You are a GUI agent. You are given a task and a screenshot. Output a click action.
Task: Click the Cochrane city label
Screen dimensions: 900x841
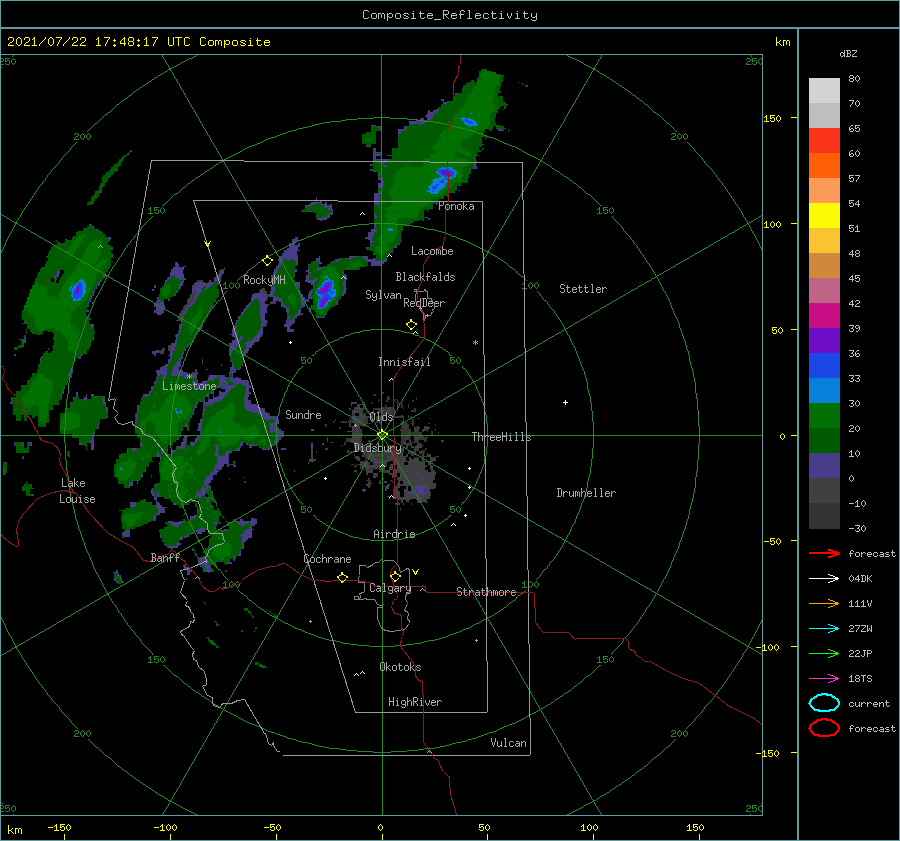(327, 559)
